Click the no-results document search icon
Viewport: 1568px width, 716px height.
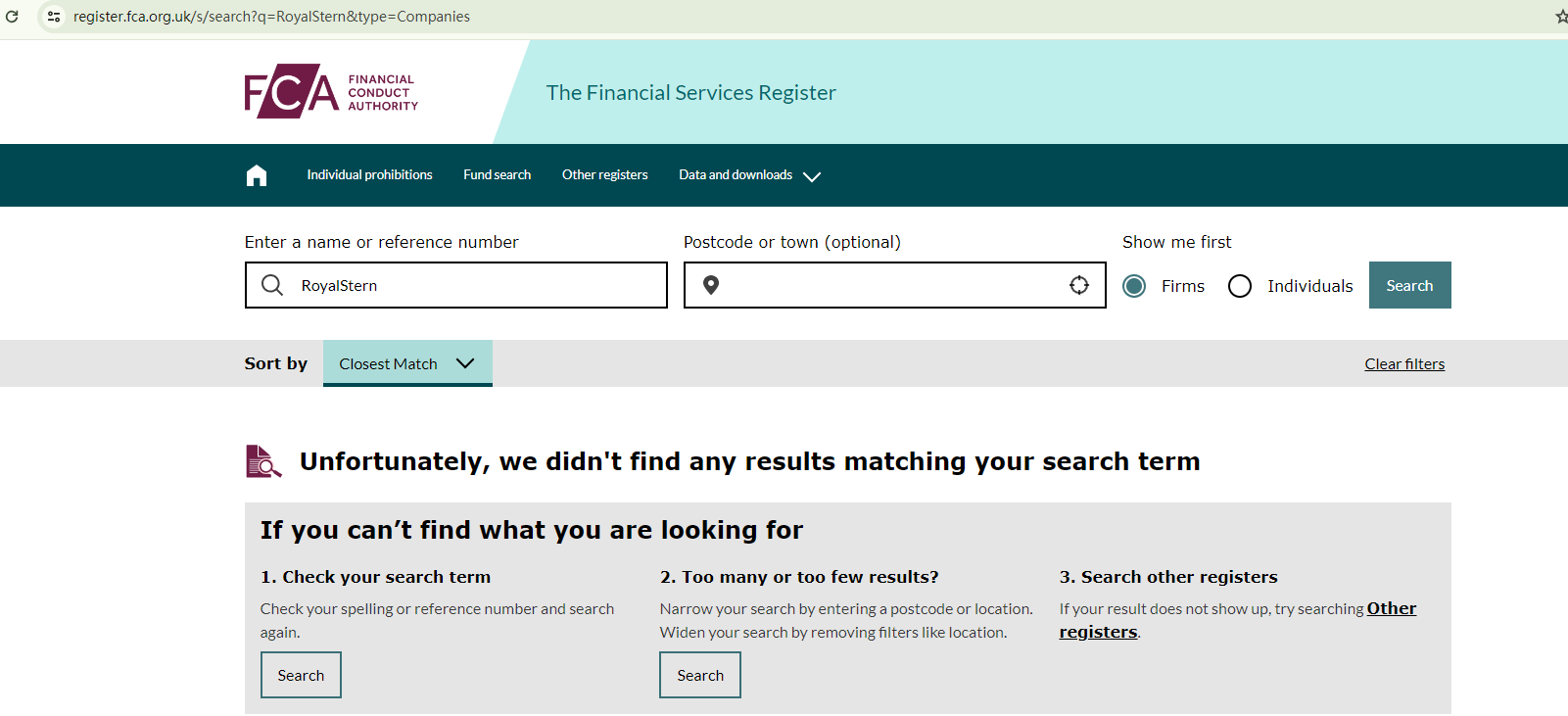[x=263, y=461]
